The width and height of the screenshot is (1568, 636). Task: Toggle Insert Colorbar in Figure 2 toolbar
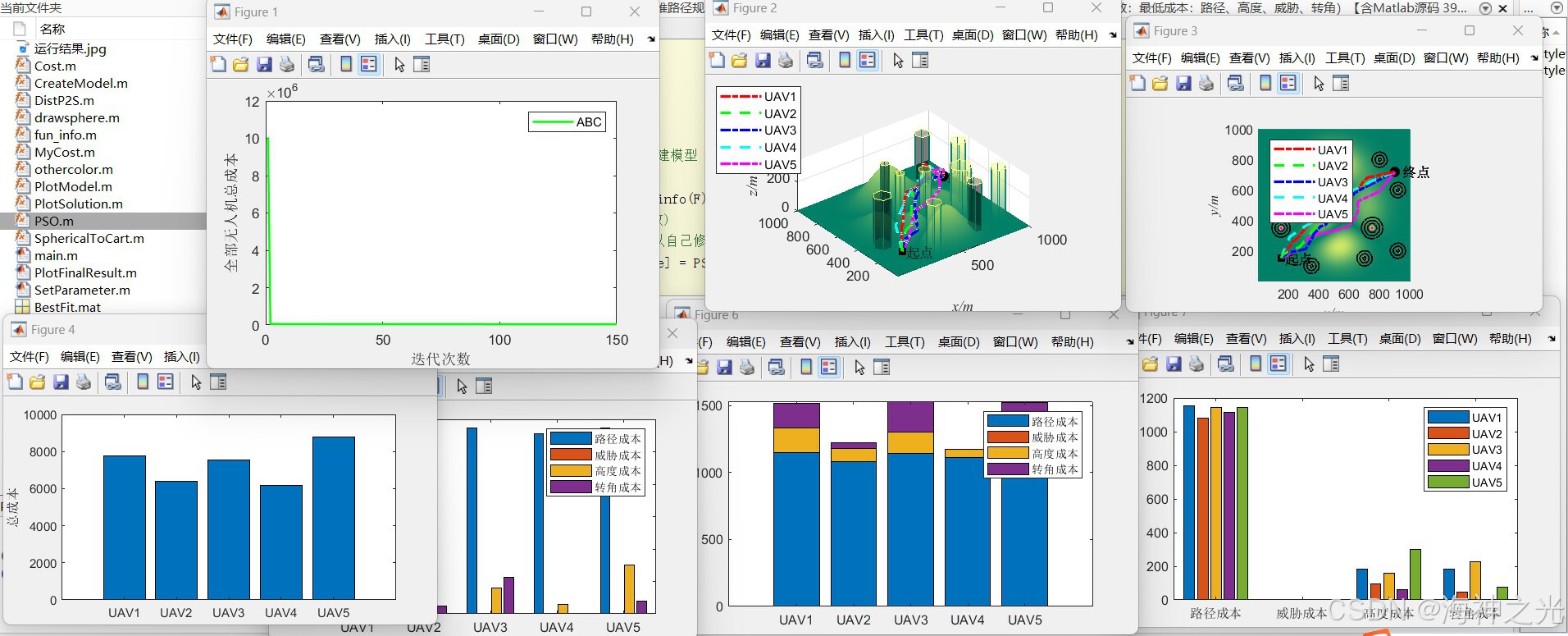click(x=845, y=60)
